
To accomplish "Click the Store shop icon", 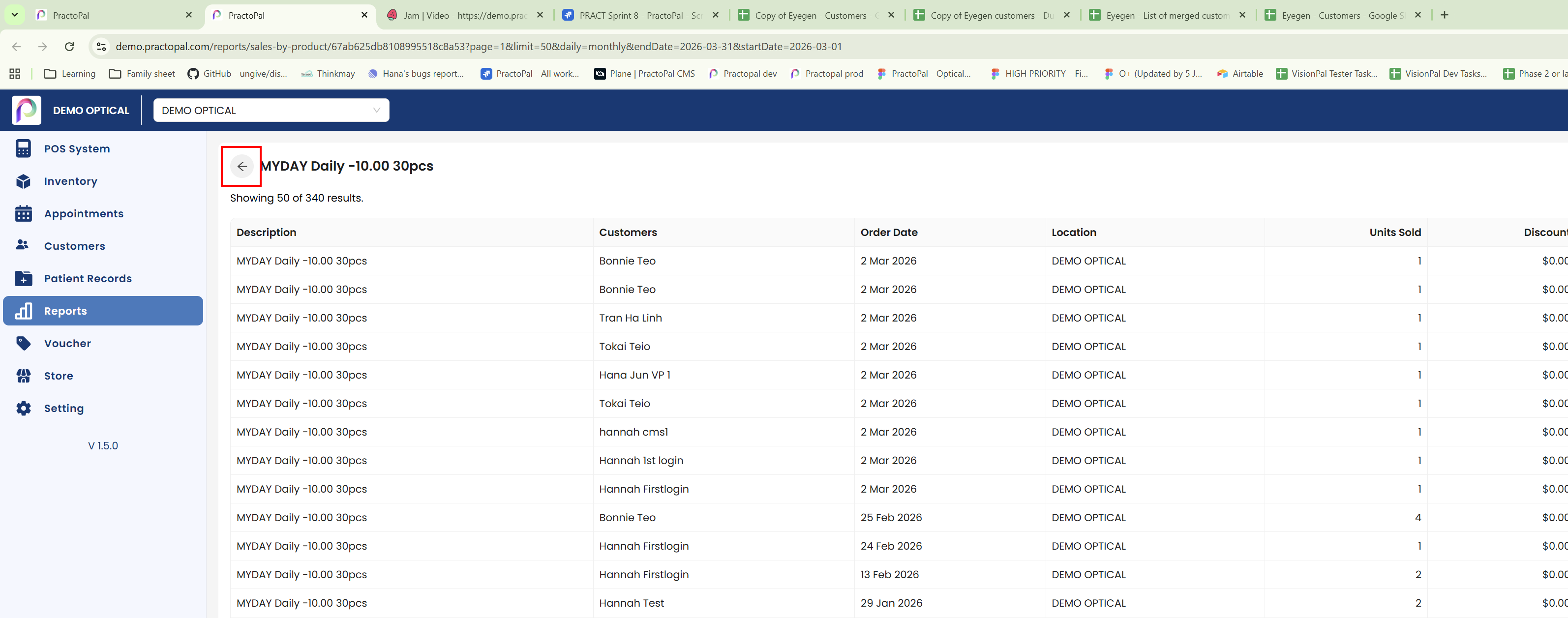I will tap(23, 376).
